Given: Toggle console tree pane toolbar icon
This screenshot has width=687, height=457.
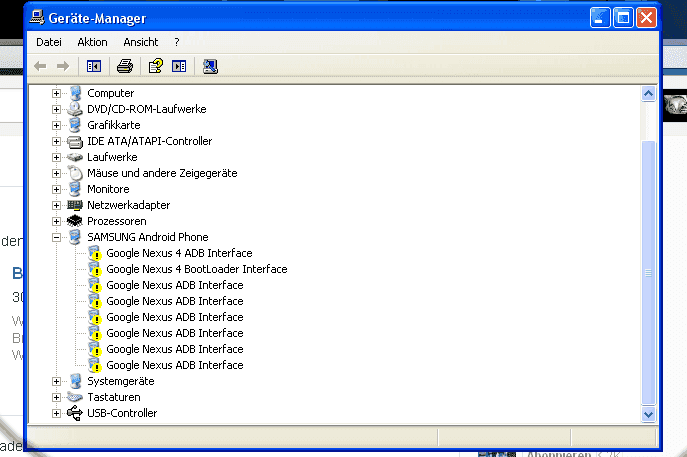Looking at the screenshot, I should (94, 66).
